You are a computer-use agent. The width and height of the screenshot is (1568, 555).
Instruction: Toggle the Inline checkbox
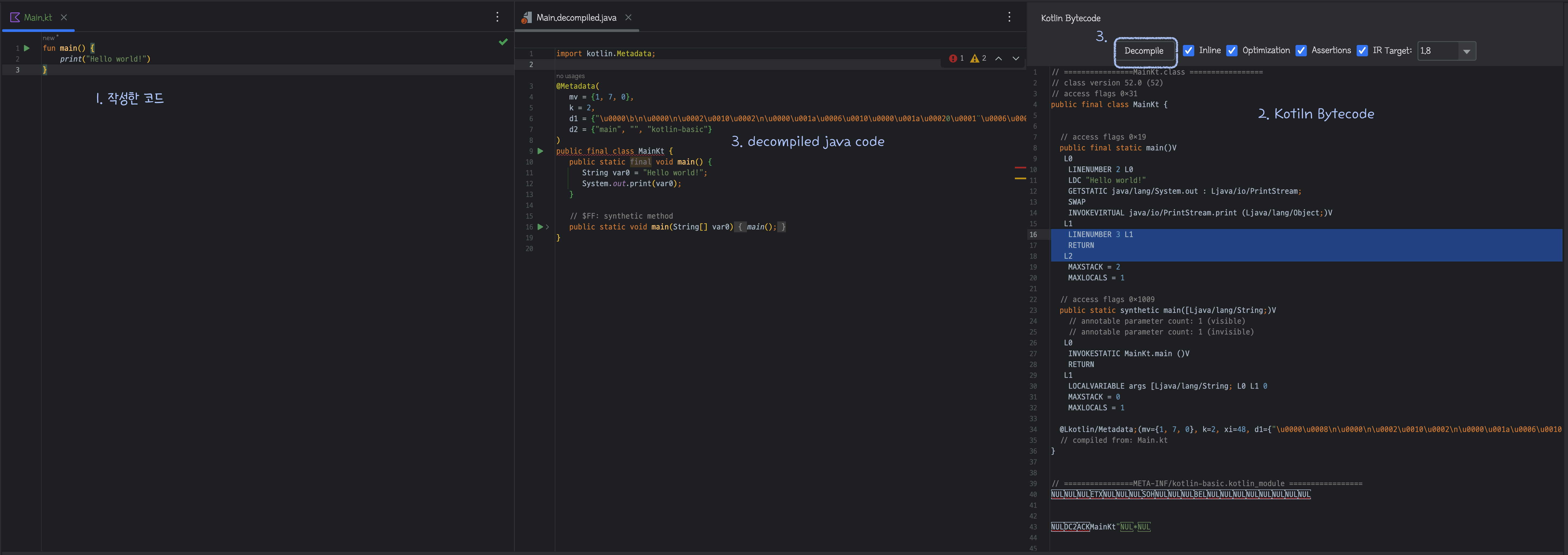point(1189,51)
